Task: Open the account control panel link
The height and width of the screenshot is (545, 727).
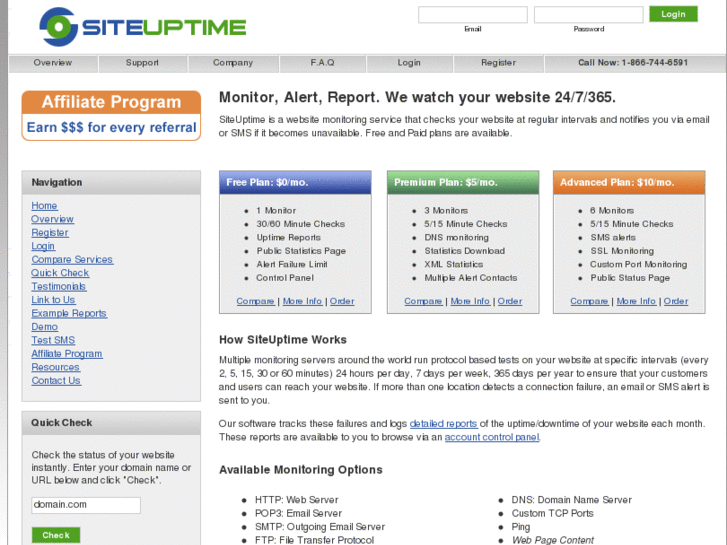Action: click(x=492, y=437)
